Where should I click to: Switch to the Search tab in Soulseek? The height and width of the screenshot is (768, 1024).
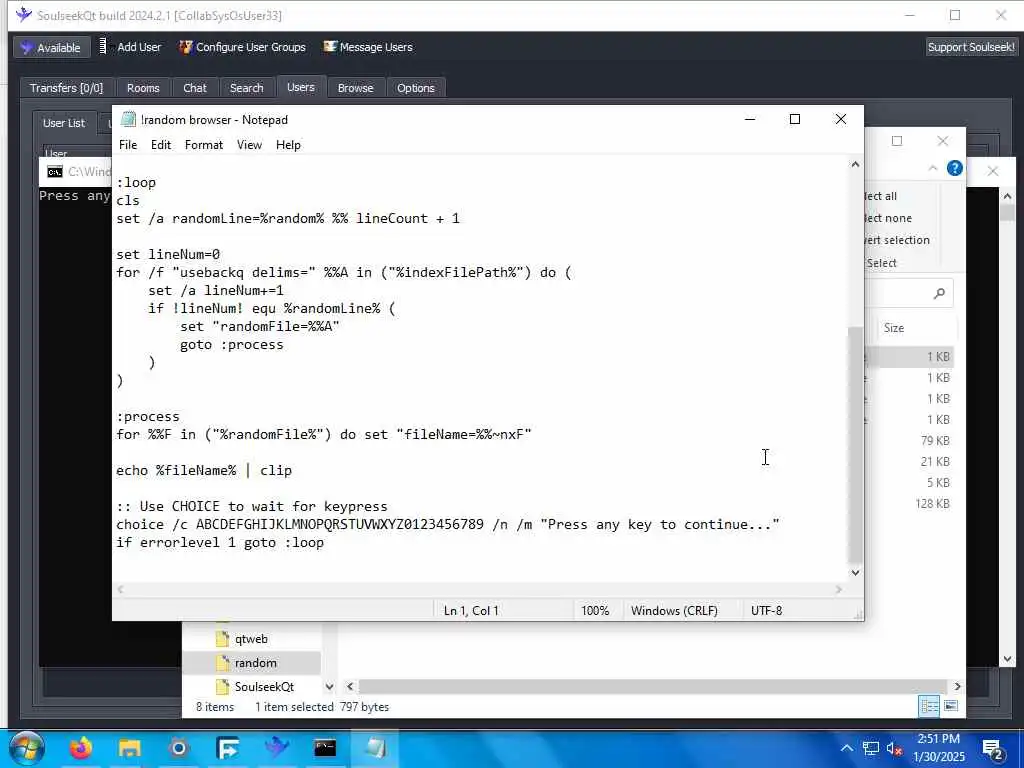[246, 88]
